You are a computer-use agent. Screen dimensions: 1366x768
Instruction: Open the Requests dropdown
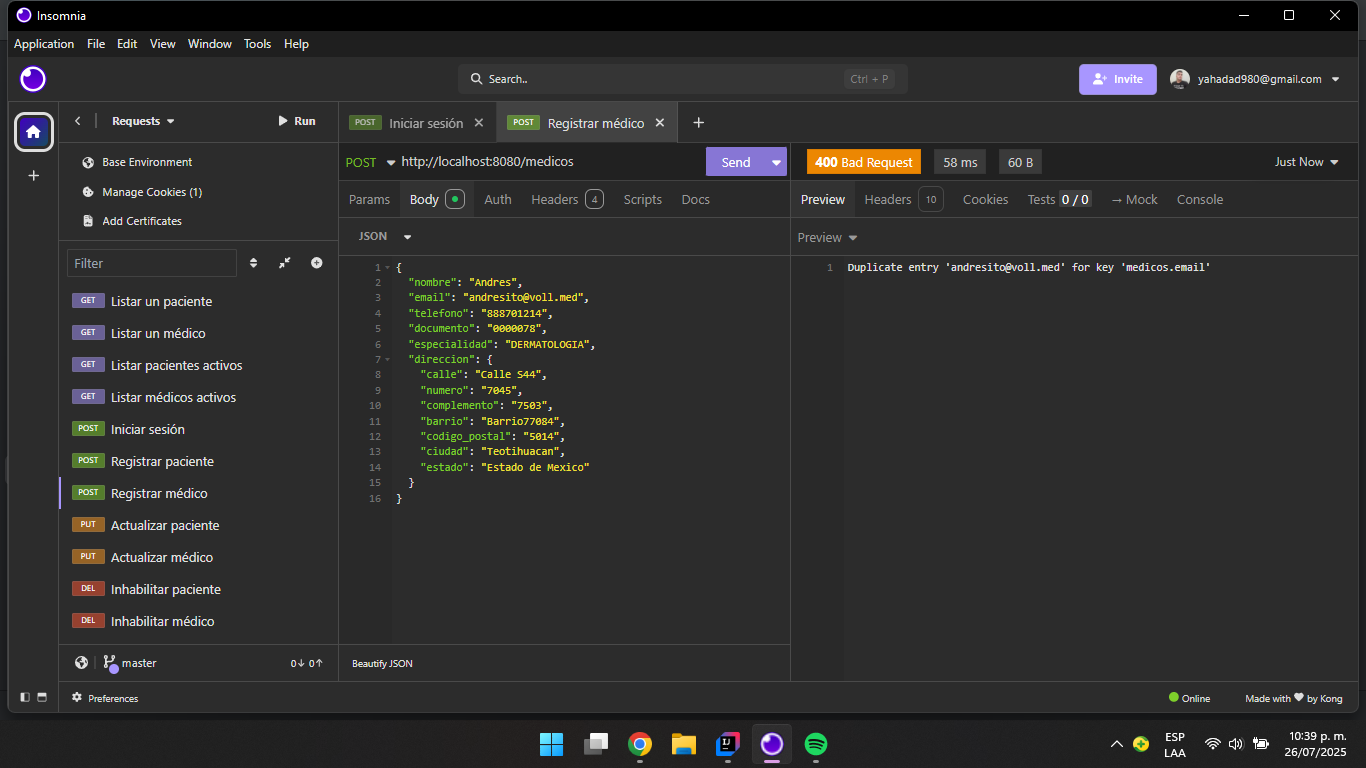143,121
